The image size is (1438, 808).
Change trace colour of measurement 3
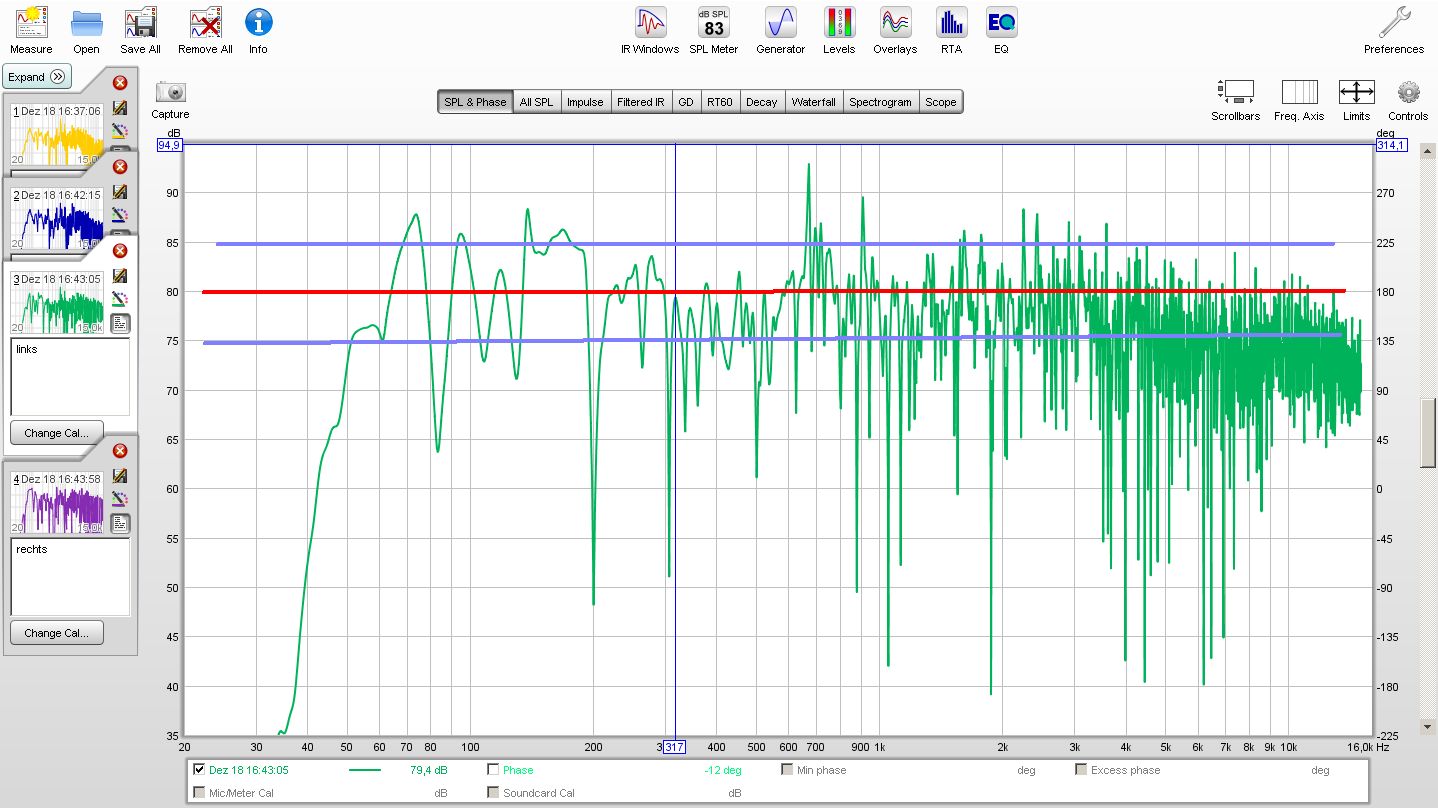tap(120, 299)
